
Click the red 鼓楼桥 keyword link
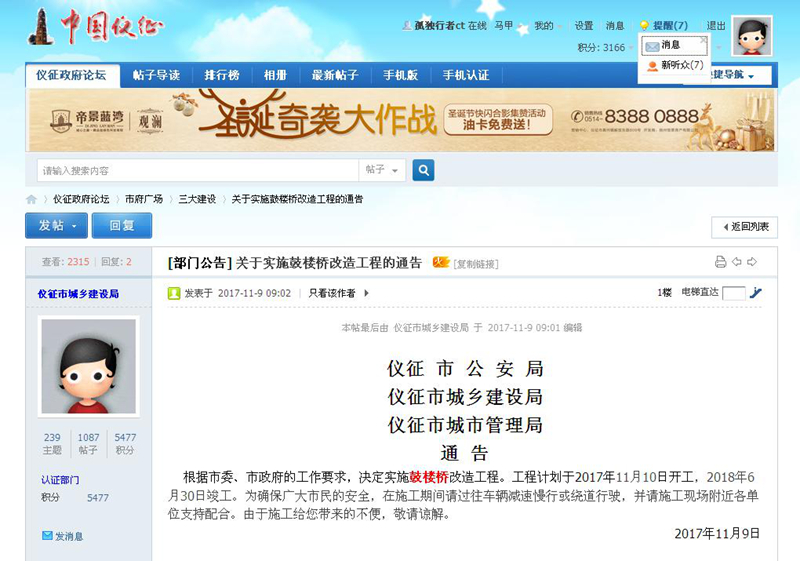click(x=429, y=477)
